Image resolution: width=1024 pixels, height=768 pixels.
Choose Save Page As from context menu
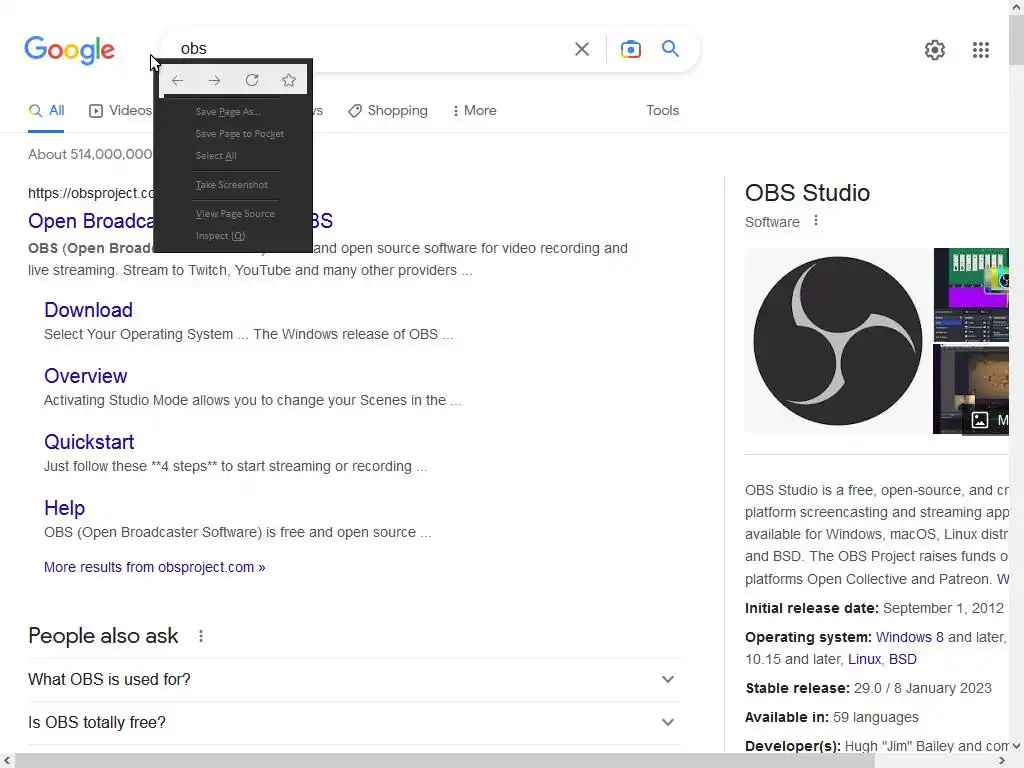228,112
